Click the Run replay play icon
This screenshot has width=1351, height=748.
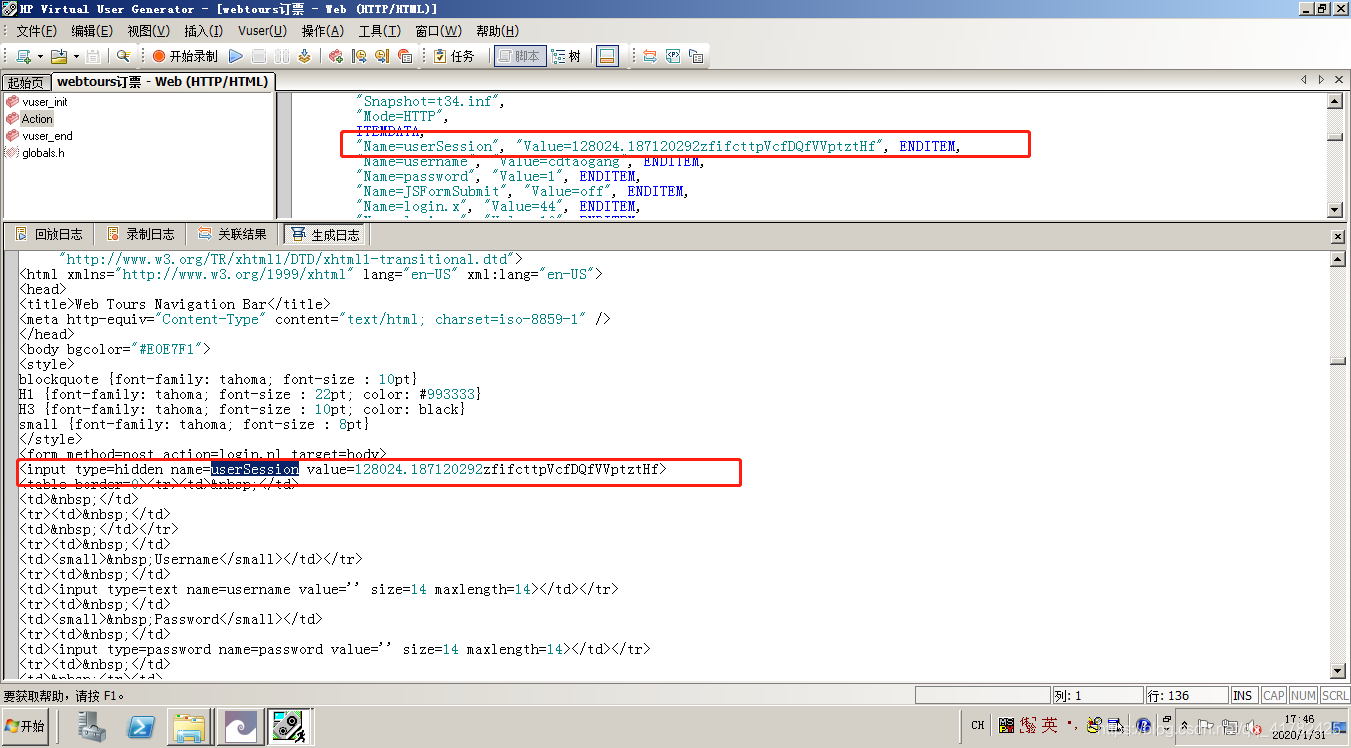236,56
